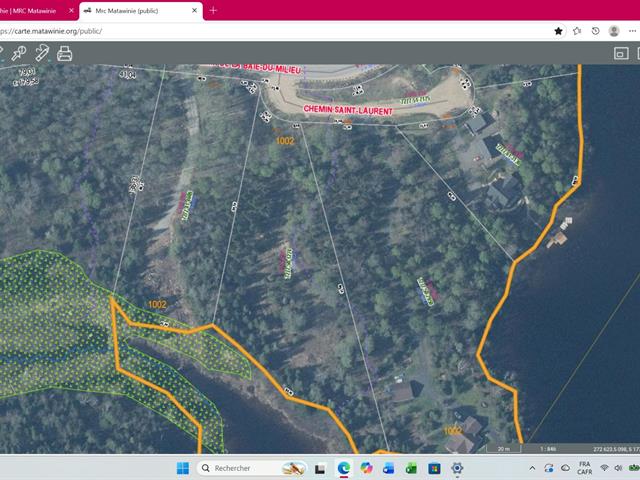640x480 pixels.
Task: Open Microsoft Store from taskbar
Action: point(434,468)
